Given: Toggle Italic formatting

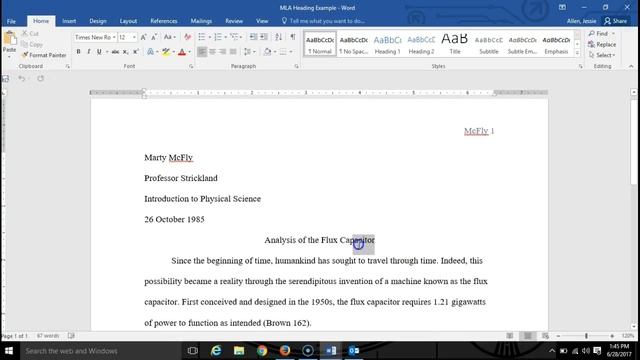Looking at the screenshot, I should [89, 52].
